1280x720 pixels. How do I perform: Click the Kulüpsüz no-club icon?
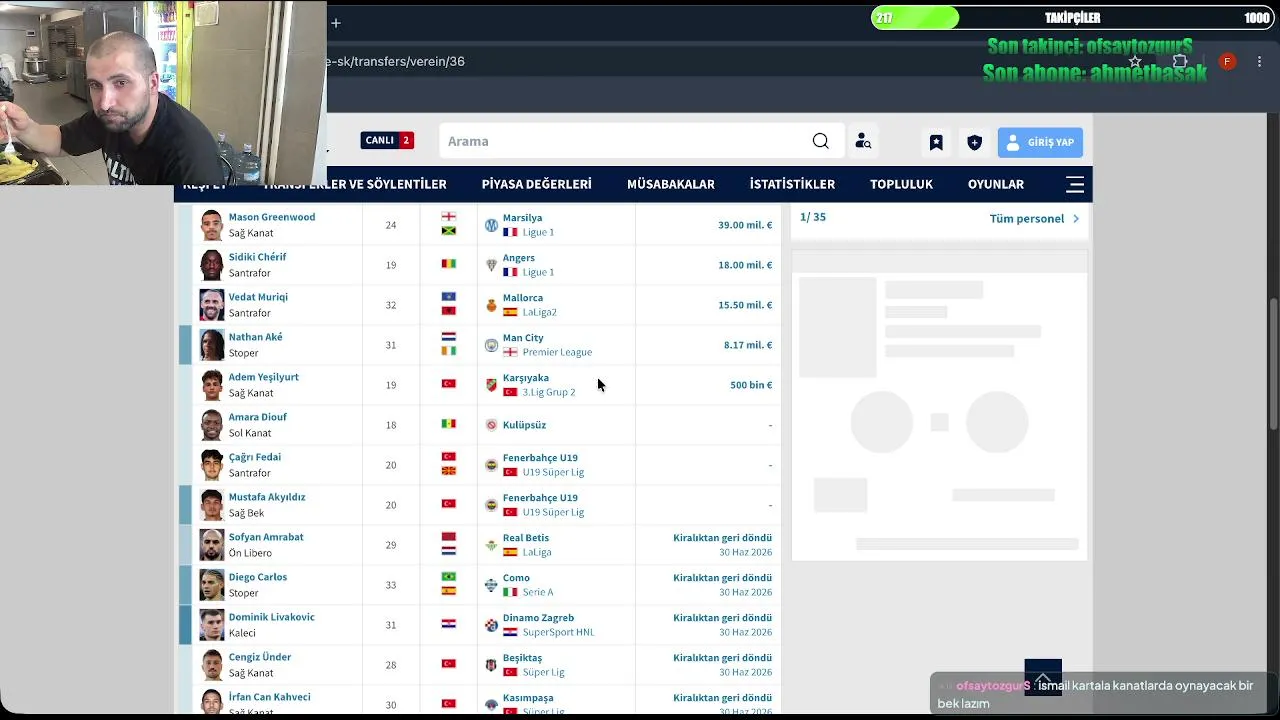coord(491,425)
